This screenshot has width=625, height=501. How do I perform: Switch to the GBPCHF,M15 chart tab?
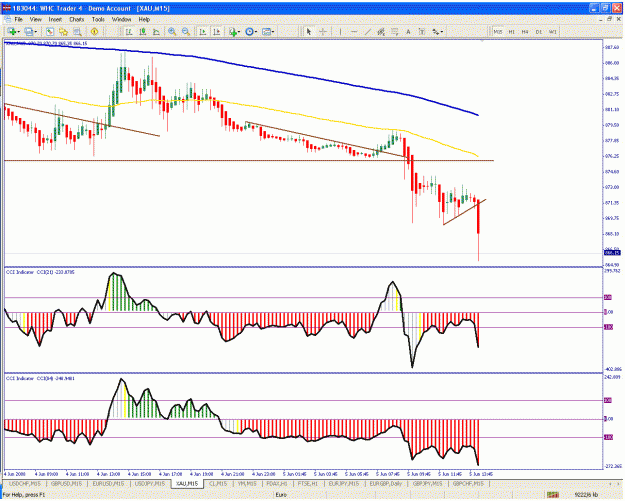(468, 483)
